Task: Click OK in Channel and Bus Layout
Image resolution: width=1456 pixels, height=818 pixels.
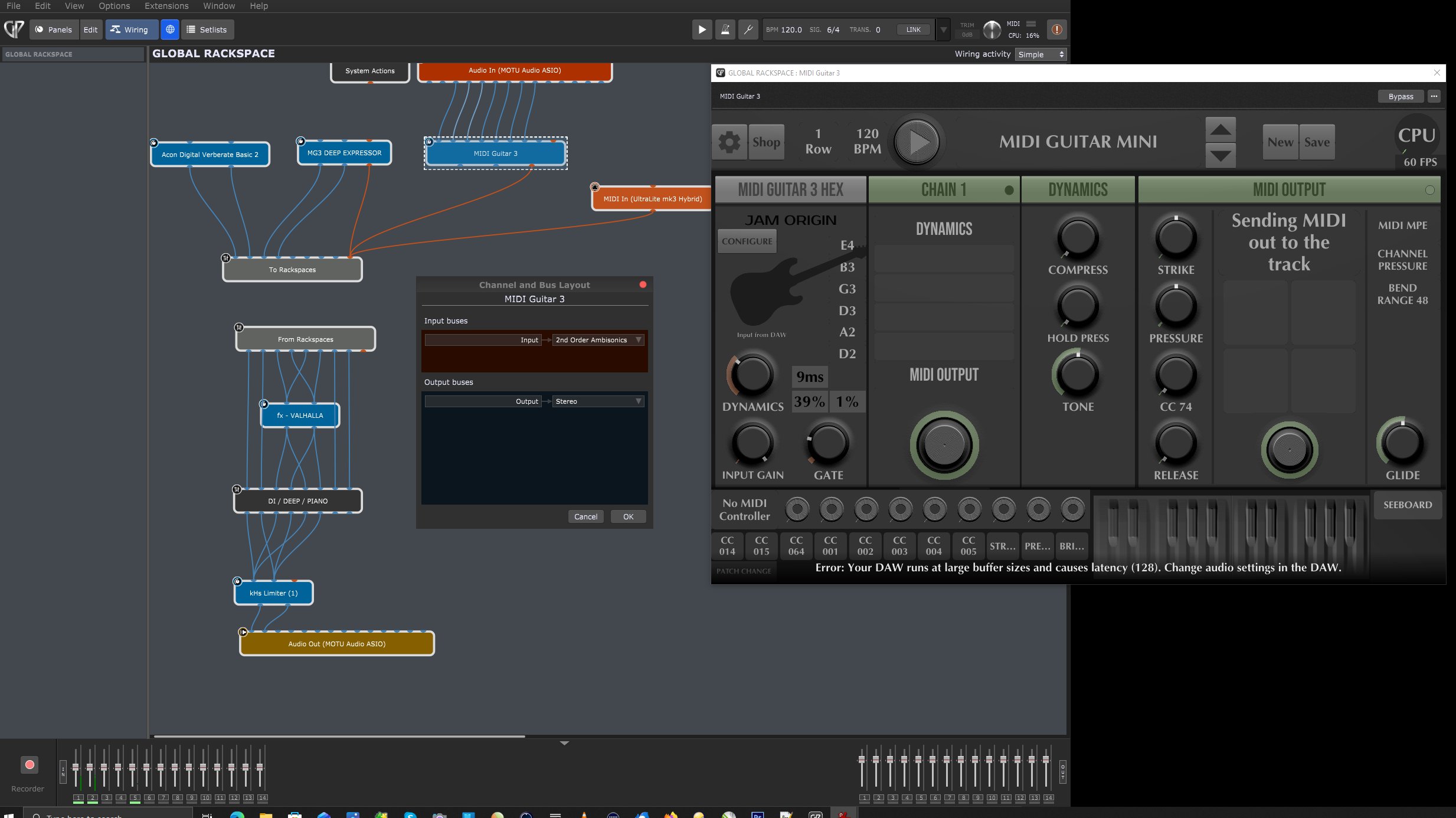Action: point(628,516)
